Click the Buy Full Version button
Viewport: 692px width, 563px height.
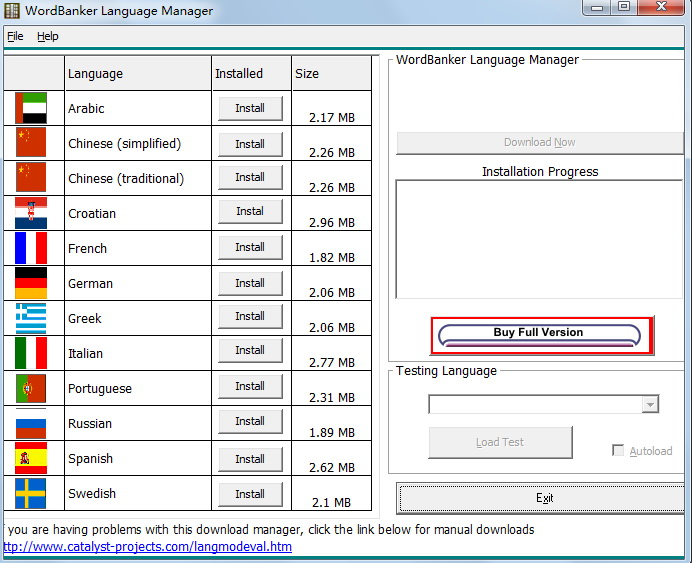click(542, 336)
